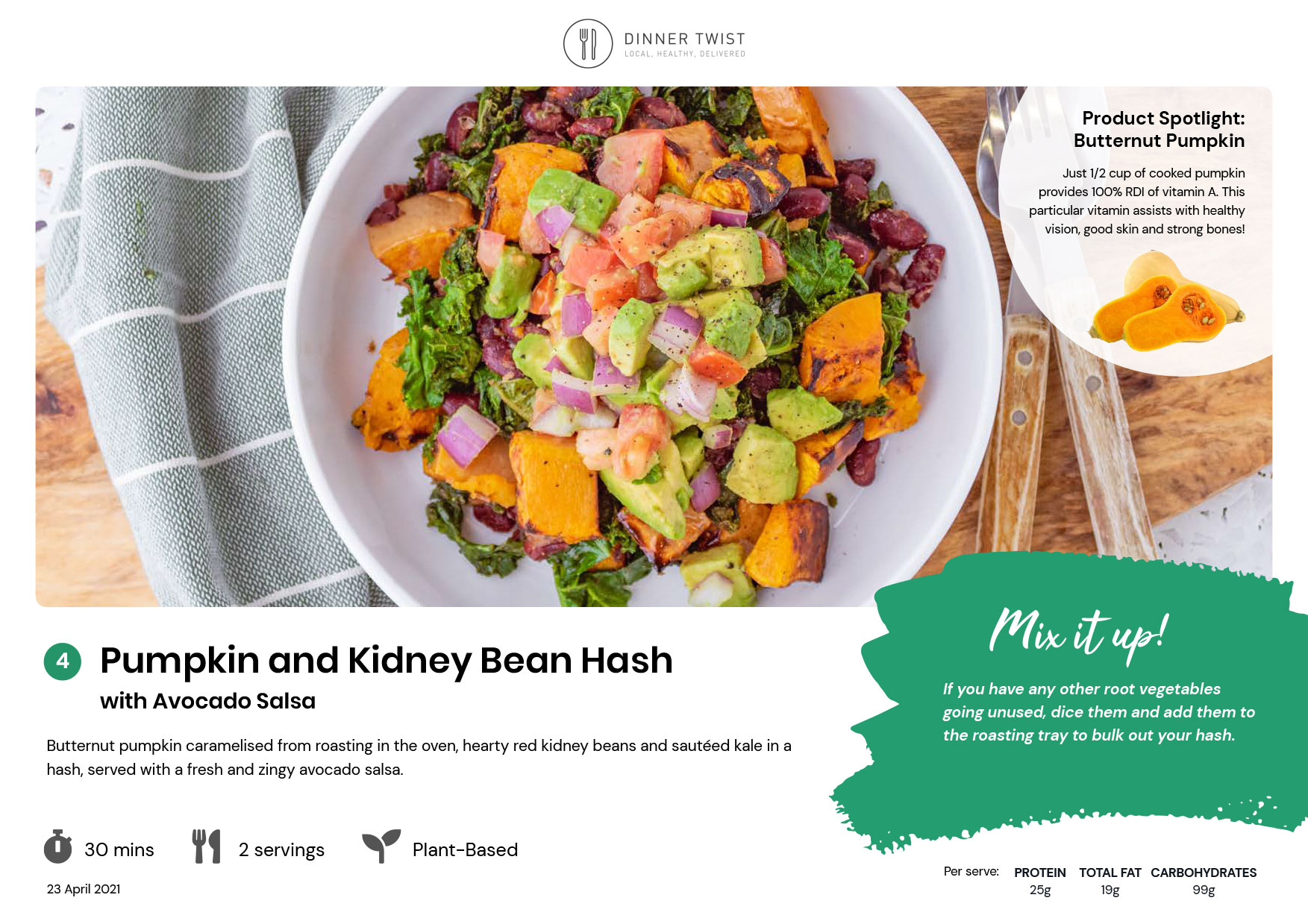Click the 30 mins label

119,849
